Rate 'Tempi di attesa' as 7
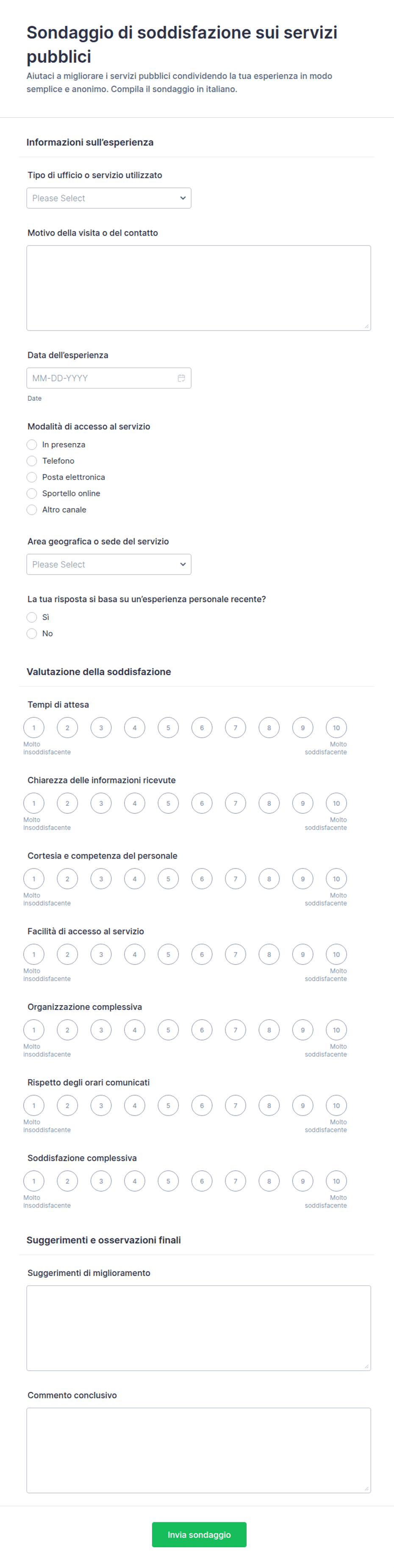The width and height of the screenshot is (394, 1568). point(236,728)
